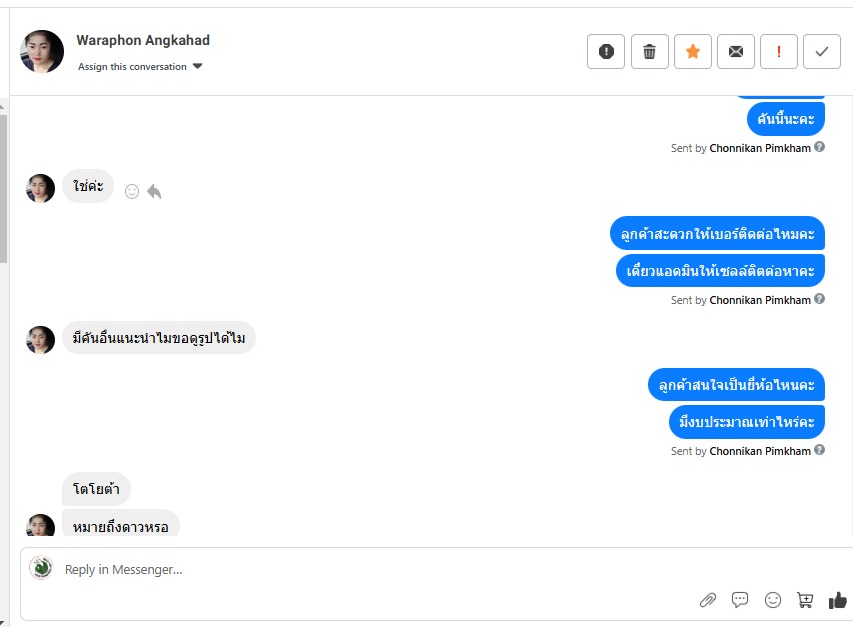Toggle the orange star on this conversation
Screen dimensions: 853x627
(x=692, y=51)
